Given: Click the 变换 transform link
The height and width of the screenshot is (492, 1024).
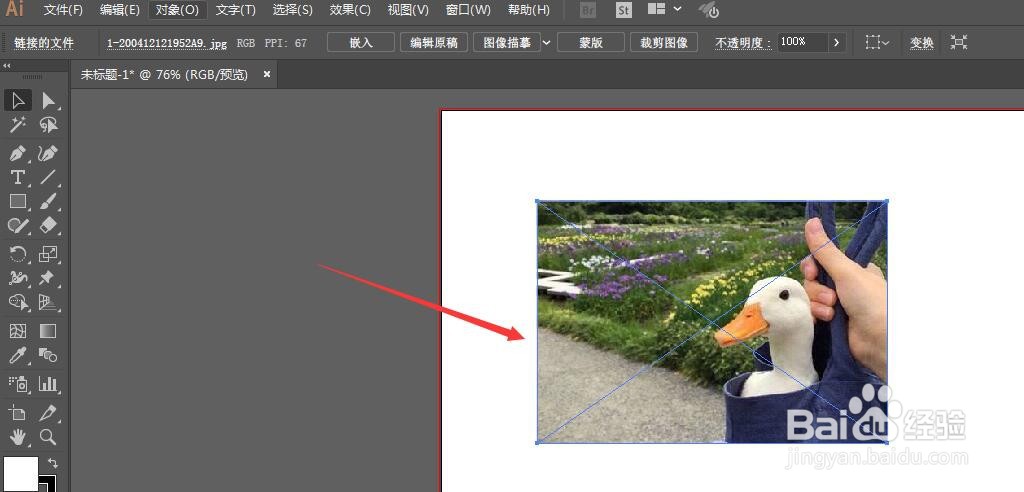Looking at the screenshot, I should (921, 43).
